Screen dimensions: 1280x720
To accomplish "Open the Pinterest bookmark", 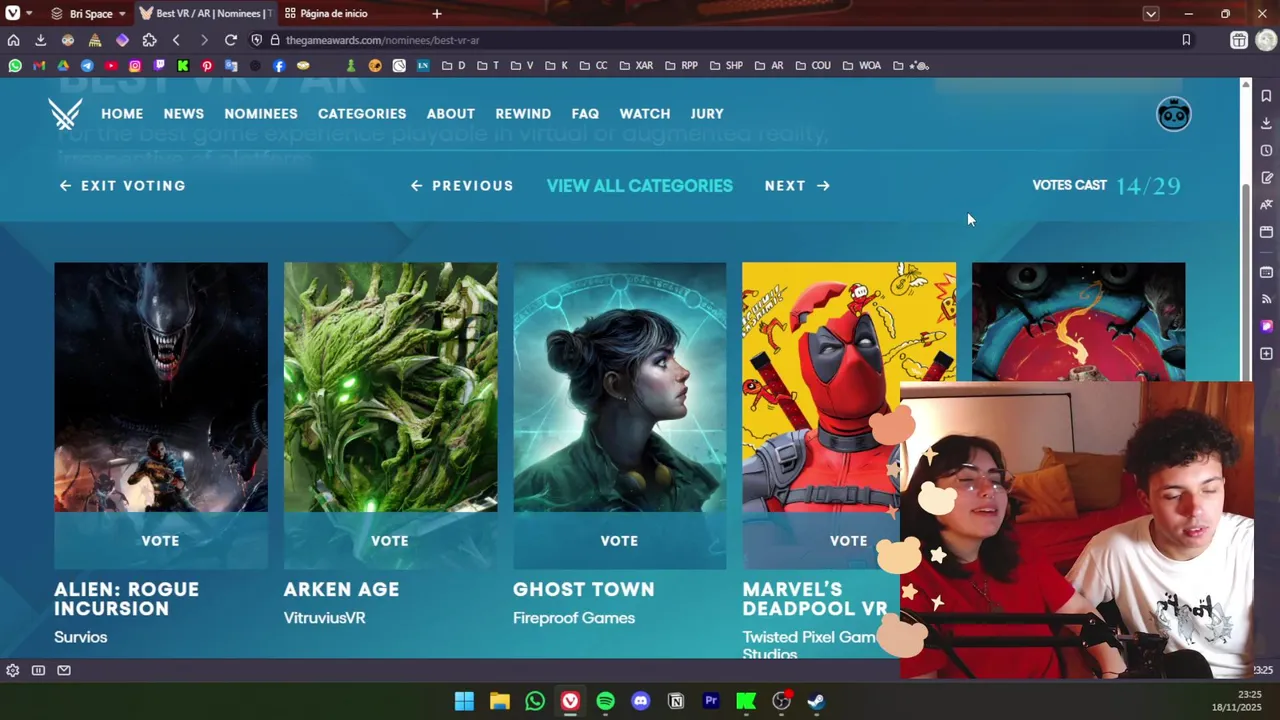I will pyautogui.click(x=207, y=65).
